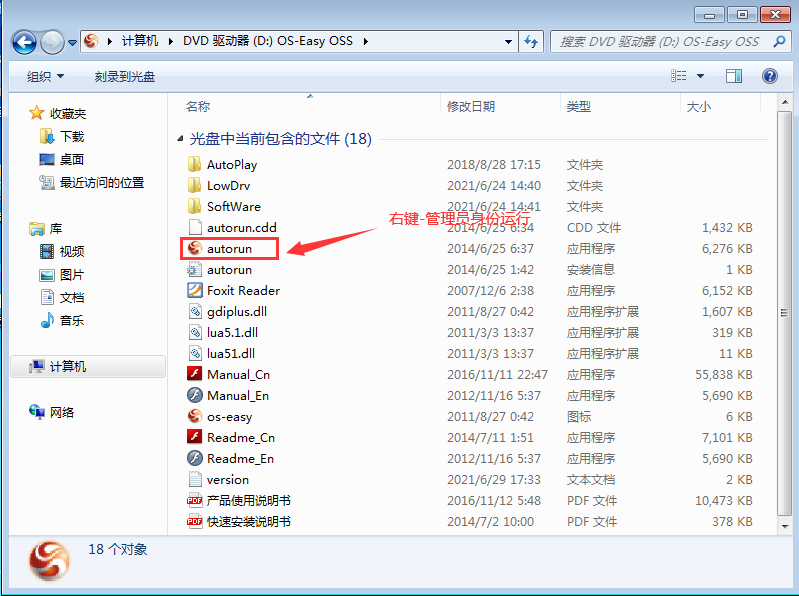Image resolution: width=799 pixels, height=596 pixels.
Task: Click the 计算机 breadcrumb in address bar
Action: pos(140,41)
